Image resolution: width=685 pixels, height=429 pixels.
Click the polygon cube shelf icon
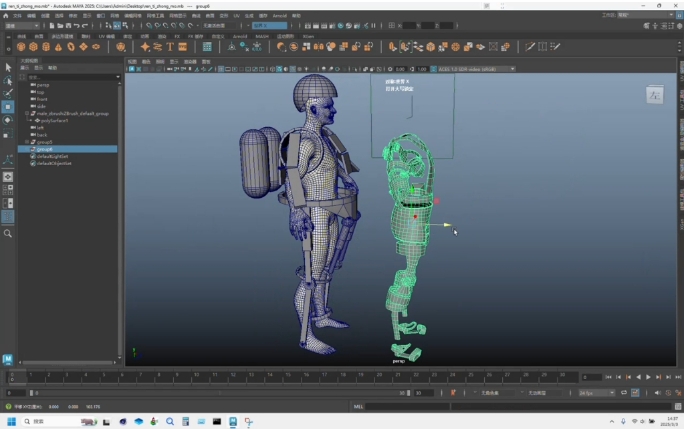pos(33,46)
